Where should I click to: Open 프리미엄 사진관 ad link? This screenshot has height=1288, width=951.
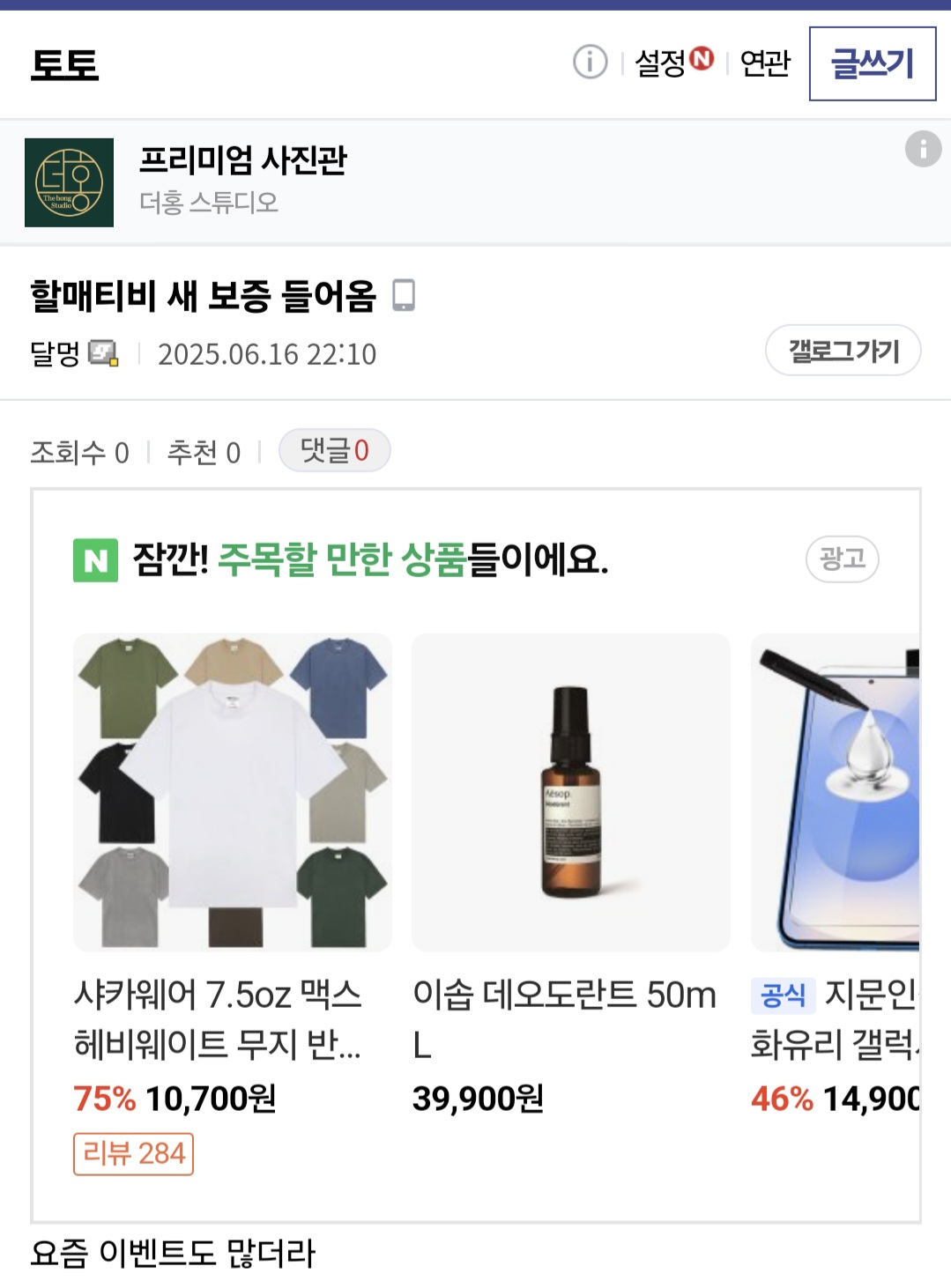[243, 160]
